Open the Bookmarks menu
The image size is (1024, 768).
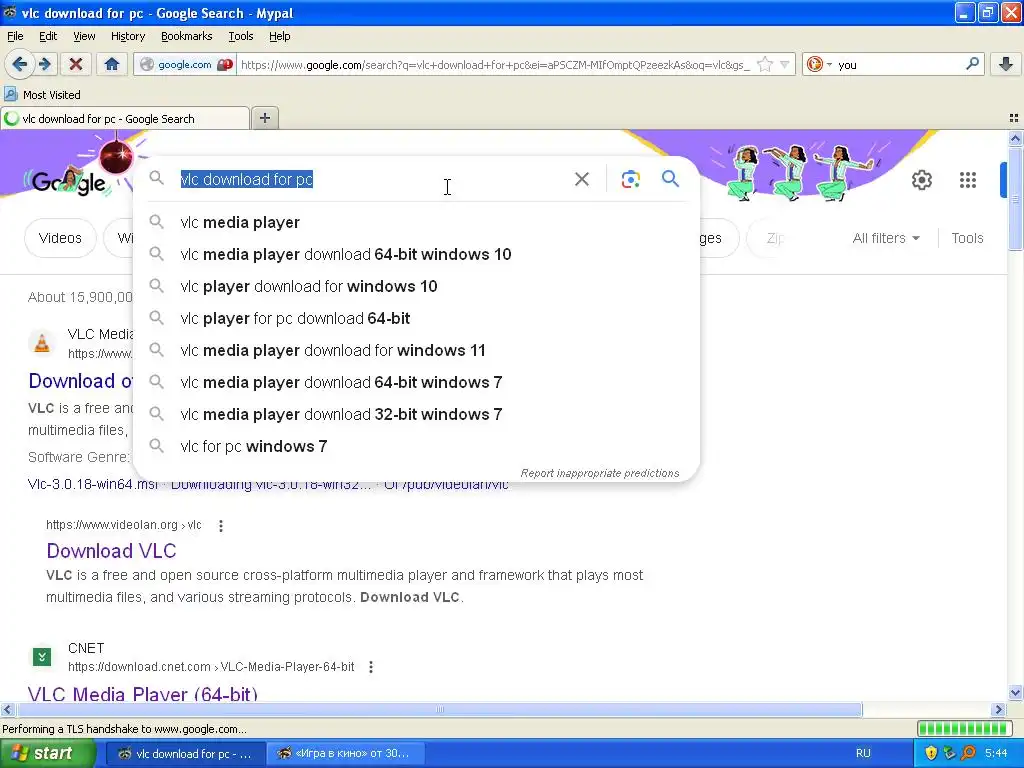coord(186,36)
